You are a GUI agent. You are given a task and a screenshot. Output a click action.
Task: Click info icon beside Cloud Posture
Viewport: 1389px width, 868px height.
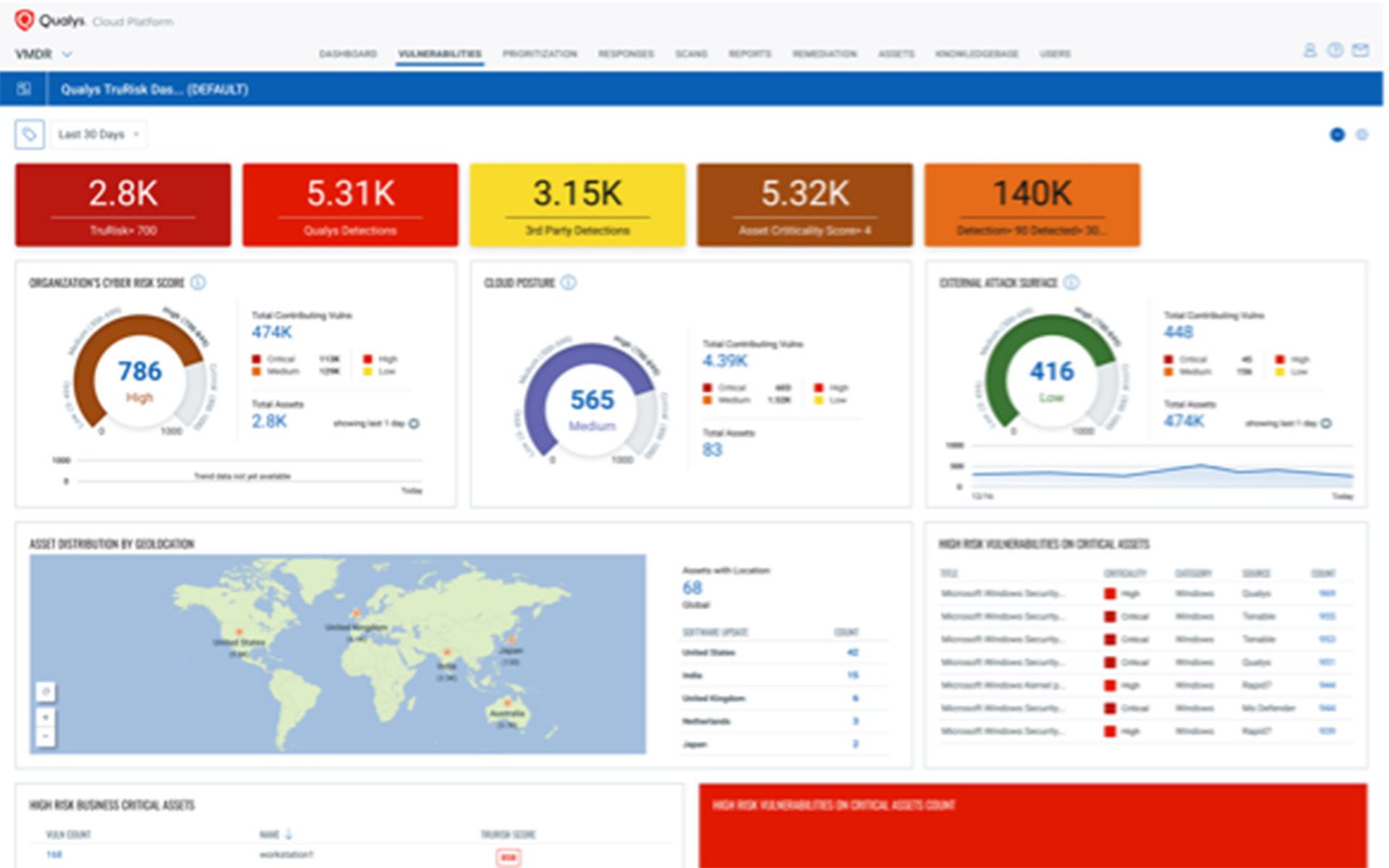click(x=569, y=283)
